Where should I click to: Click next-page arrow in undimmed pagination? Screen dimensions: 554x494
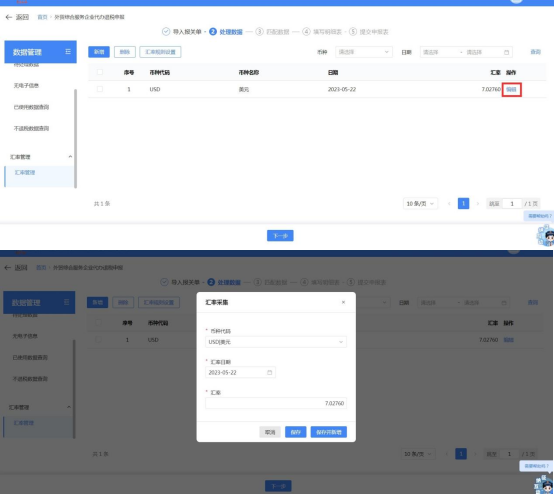(478, 204)
